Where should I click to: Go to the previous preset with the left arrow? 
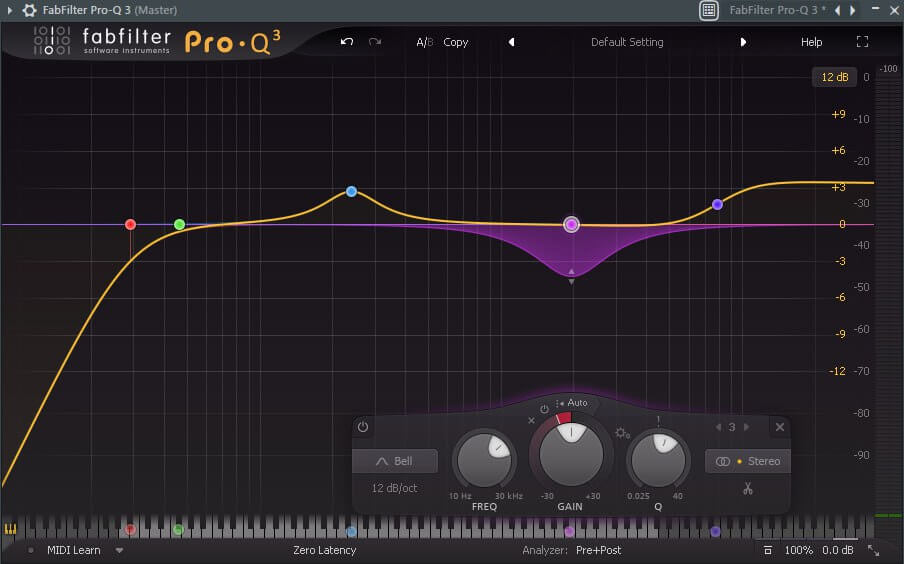pos(511,42)
